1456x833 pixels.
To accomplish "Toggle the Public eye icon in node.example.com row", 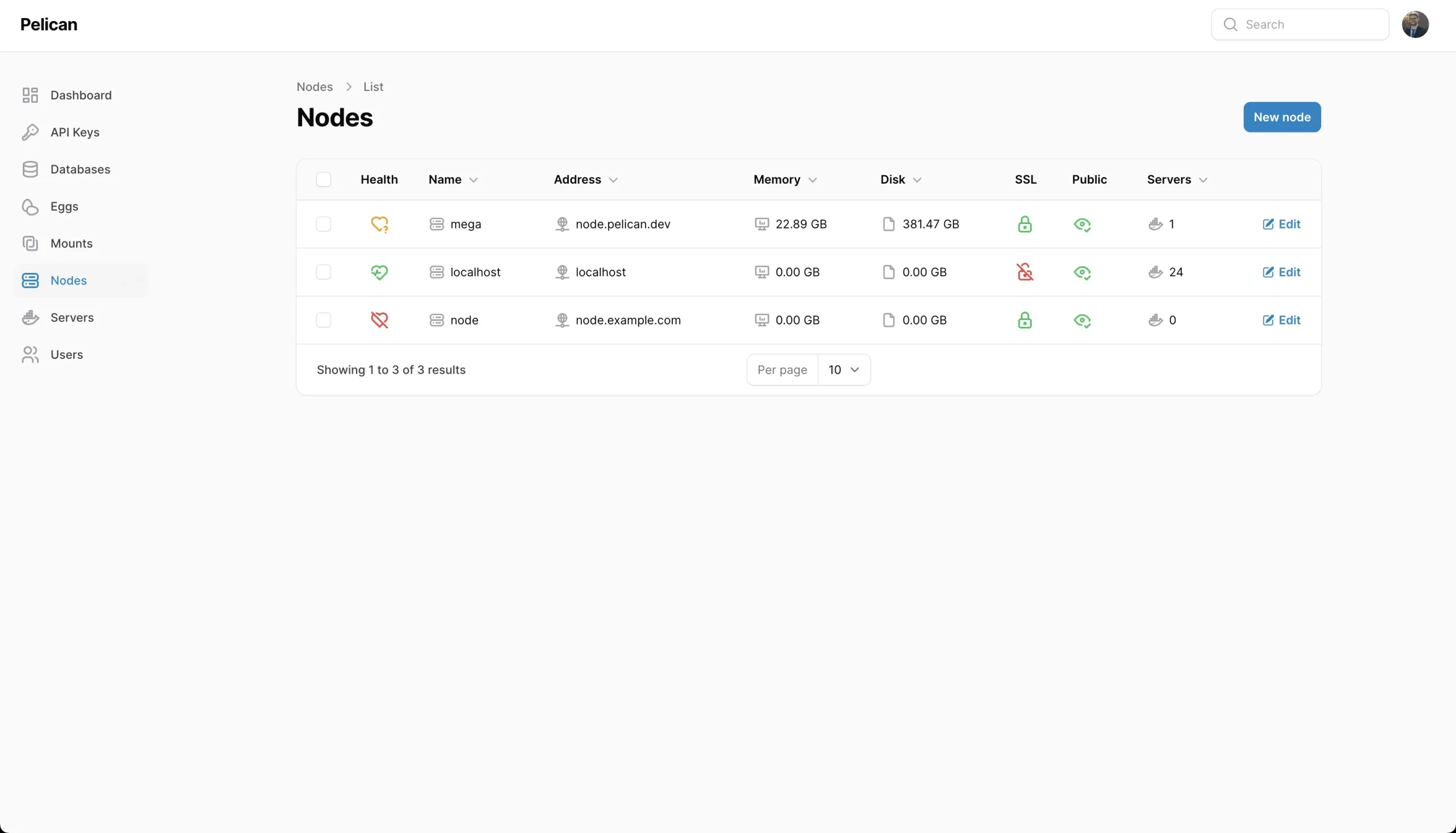I will click(x=1082, y=320).
